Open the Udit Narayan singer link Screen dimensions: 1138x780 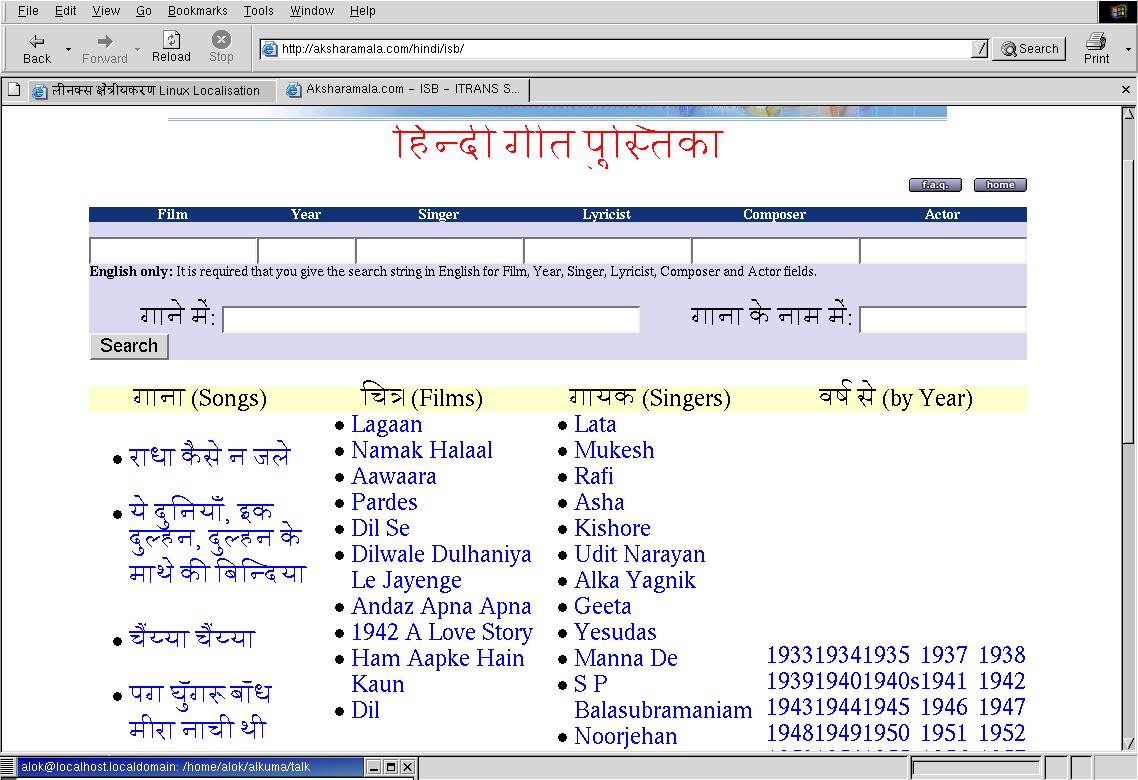click(639, 554)
